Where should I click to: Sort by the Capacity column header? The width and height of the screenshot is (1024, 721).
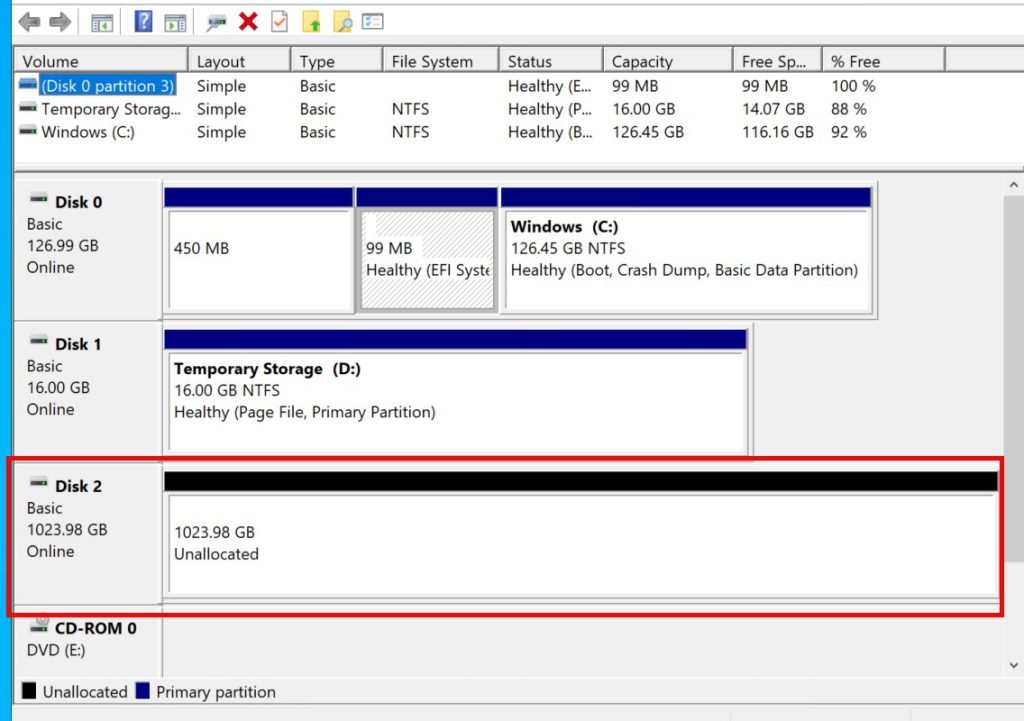668,61
